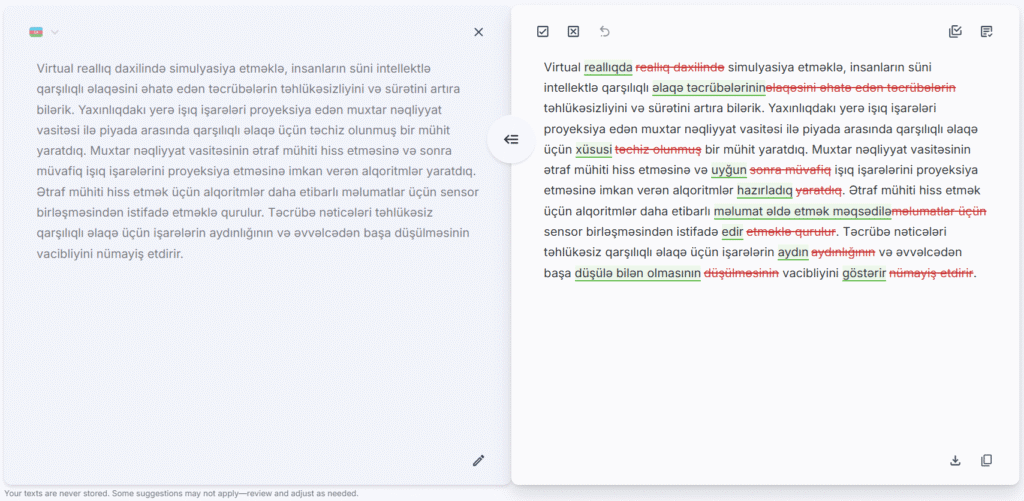Viewport: 1024px width, 501px height.
Task: Click the suggestion "əlaqə təcrübələrinin"
Action: pos(709,88)
